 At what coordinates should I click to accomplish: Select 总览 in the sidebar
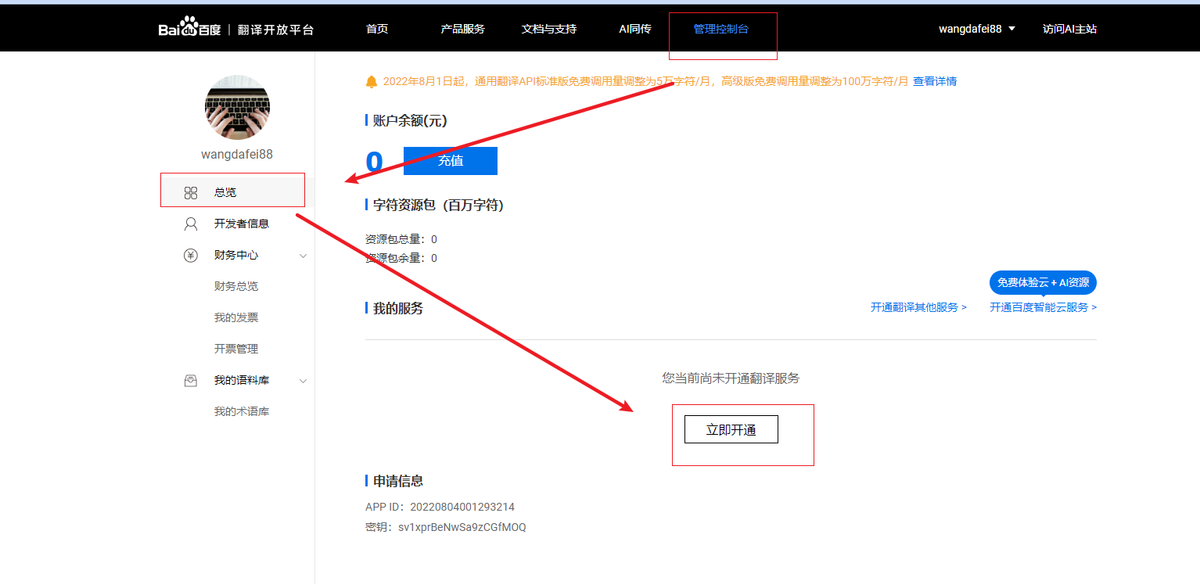(225, 192)
